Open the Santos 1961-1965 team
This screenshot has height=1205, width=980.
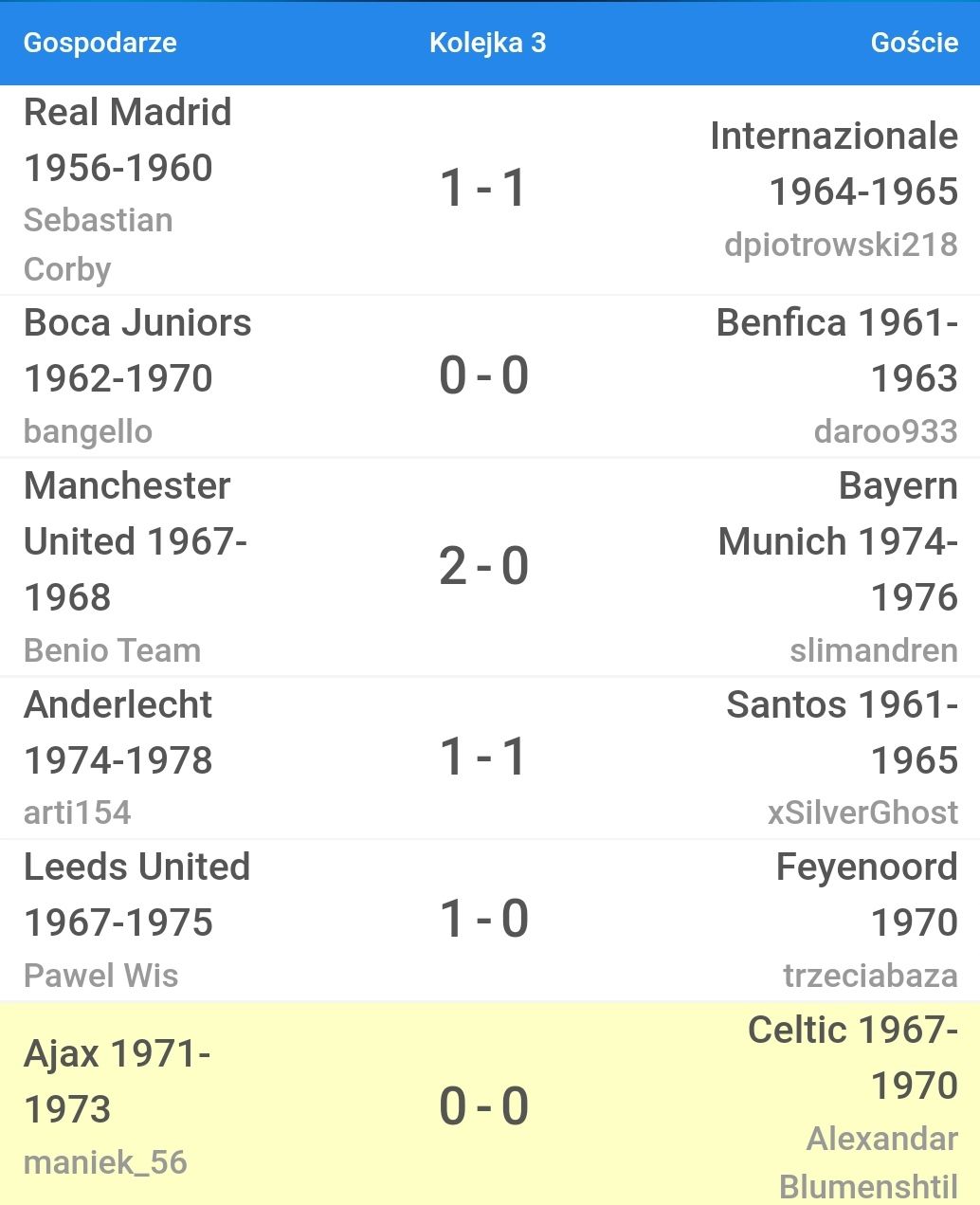point(843,732)
